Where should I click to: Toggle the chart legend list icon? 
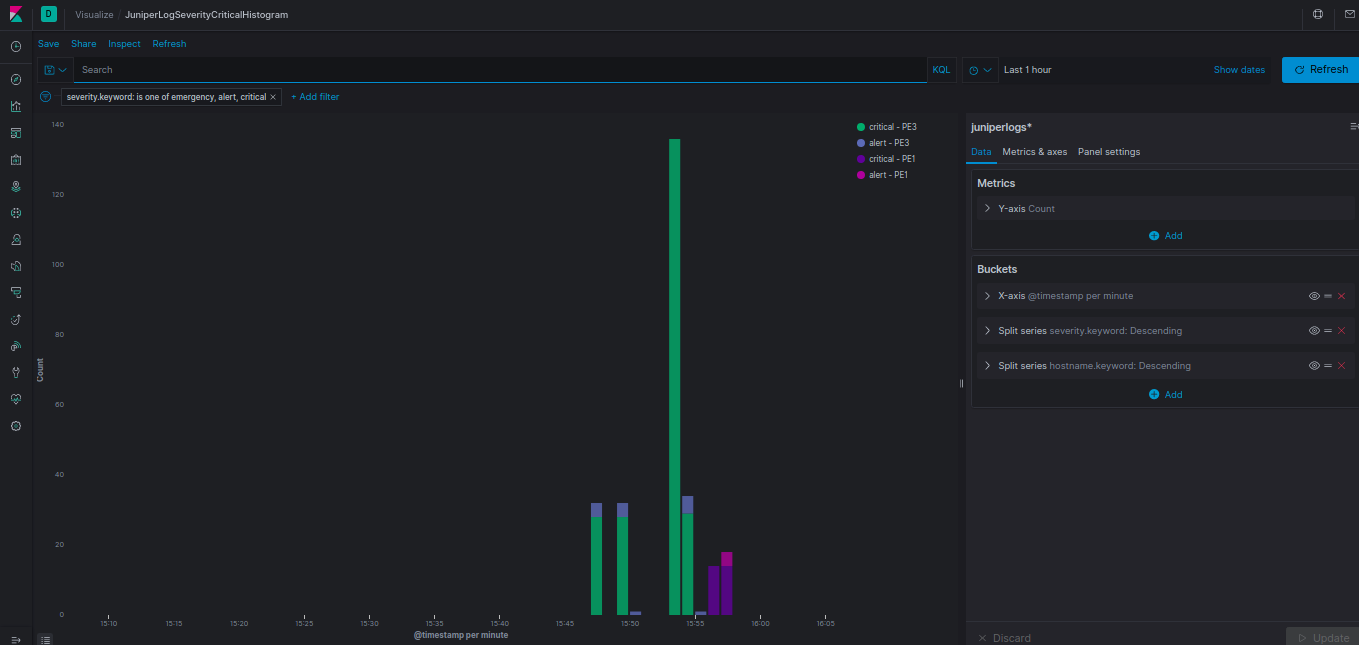[x=46, y=638]
